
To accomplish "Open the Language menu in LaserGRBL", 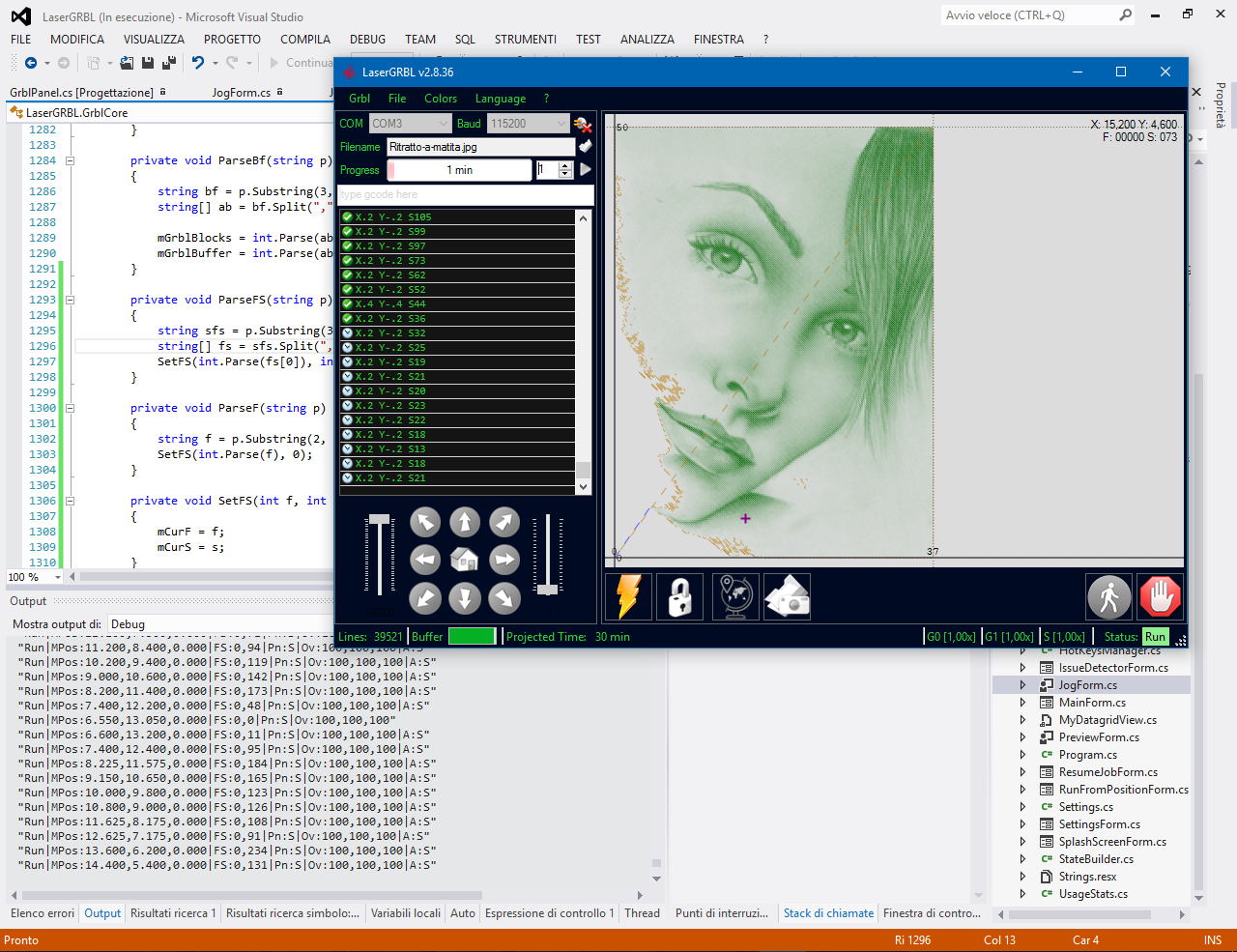I will [x=501, y=99].
